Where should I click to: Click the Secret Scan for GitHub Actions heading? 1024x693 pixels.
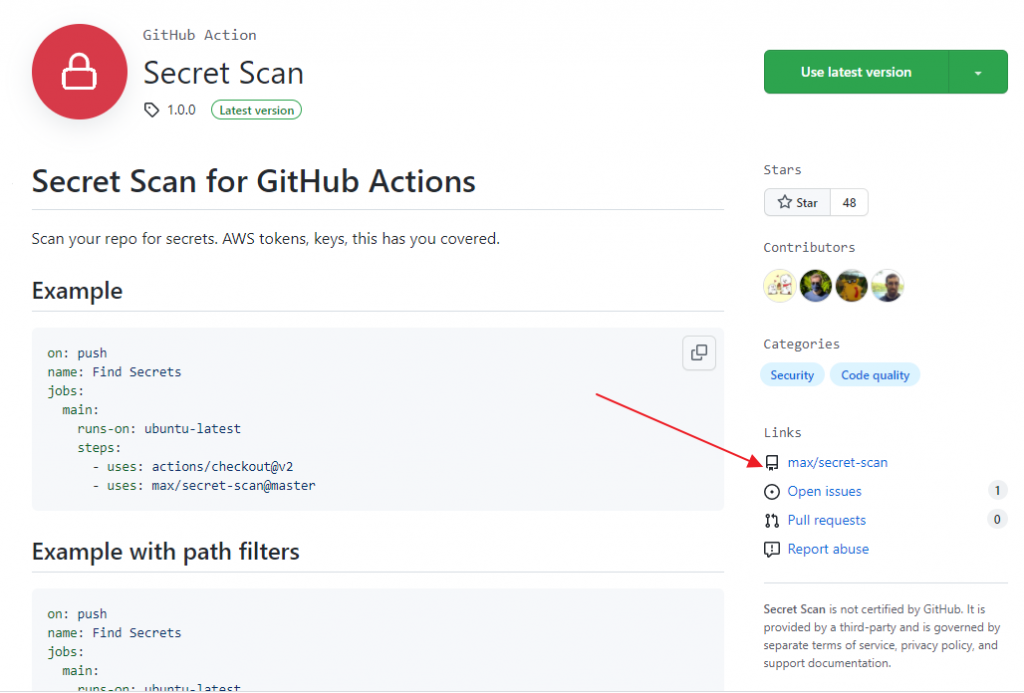(x=253, y=182)
